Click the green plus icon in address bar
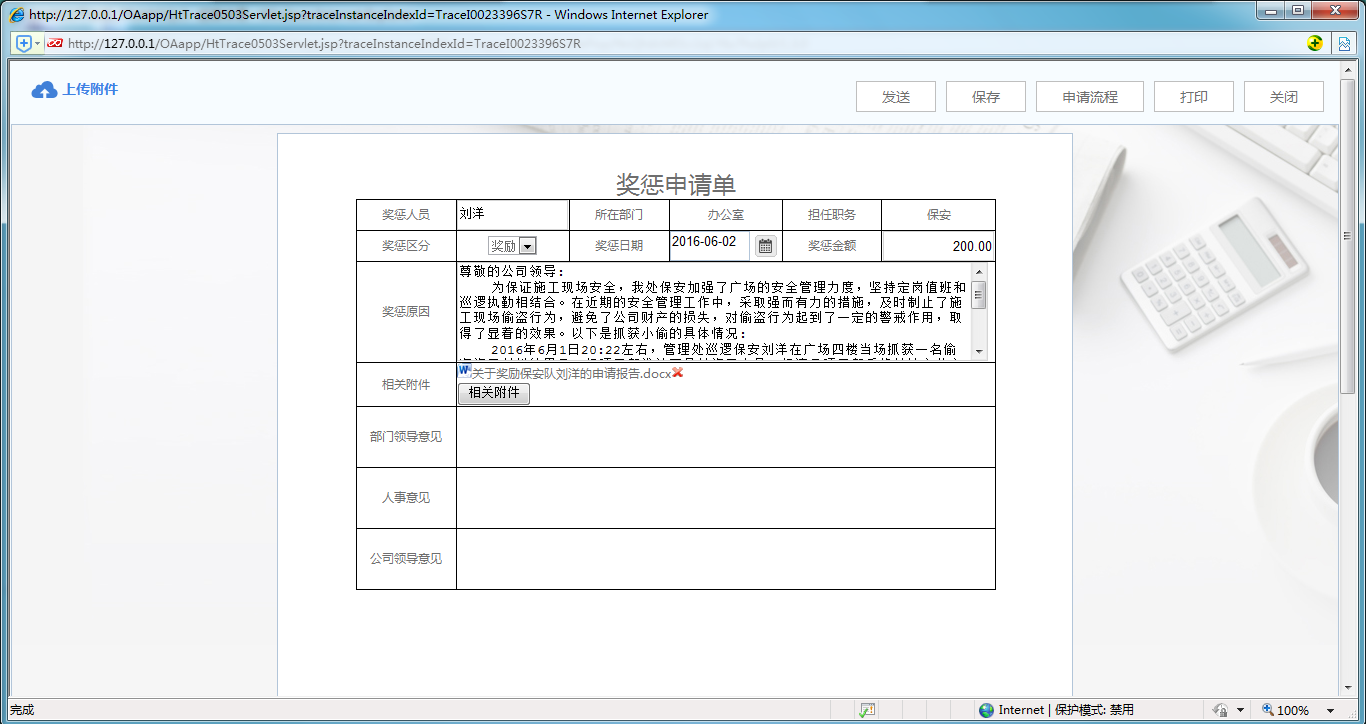The image size is (1366, 724). tap(1315, 43)
